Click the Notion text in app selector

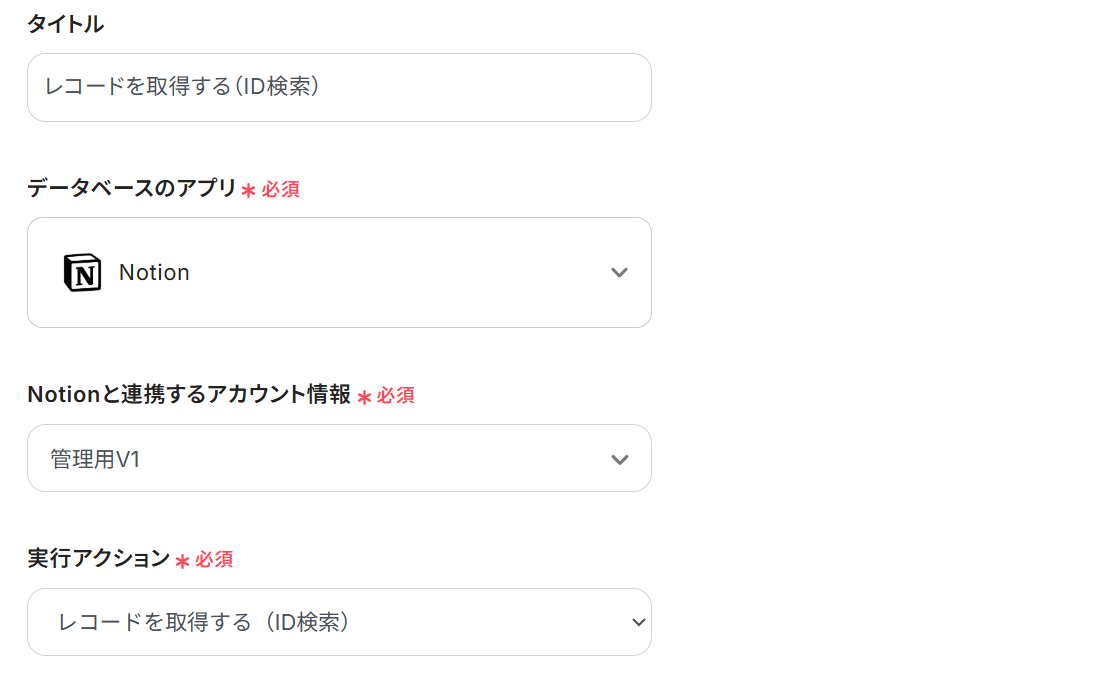pos(154,272)
